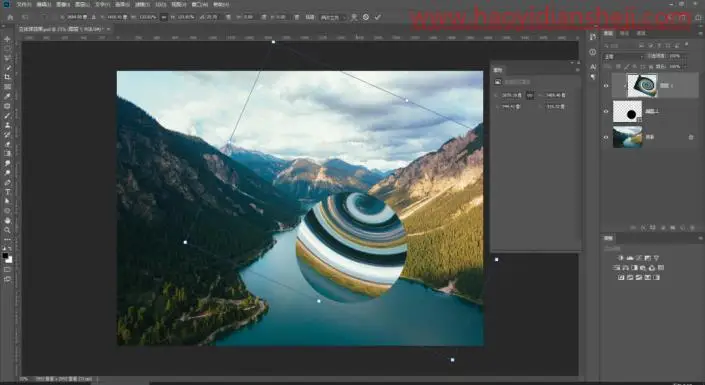This screenshot has width=705, height=385.
Task: Hide the top spiral layer
Action: 606,85
